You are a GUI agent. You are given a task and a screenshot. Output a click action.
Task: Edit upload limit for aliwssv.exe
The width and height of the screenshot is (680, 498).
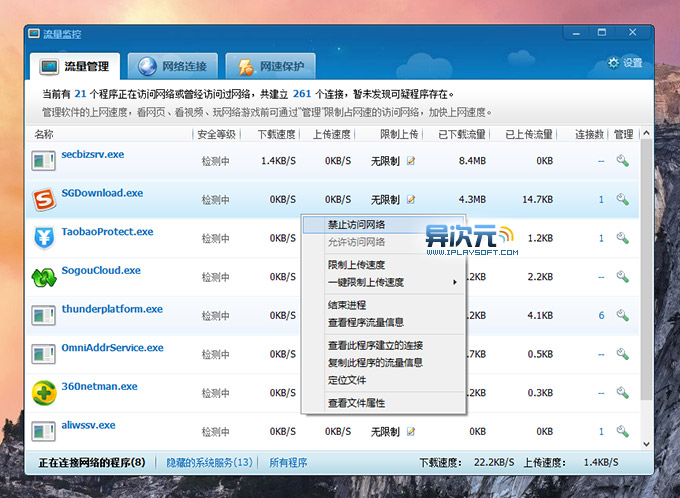[x=411, y=432]
